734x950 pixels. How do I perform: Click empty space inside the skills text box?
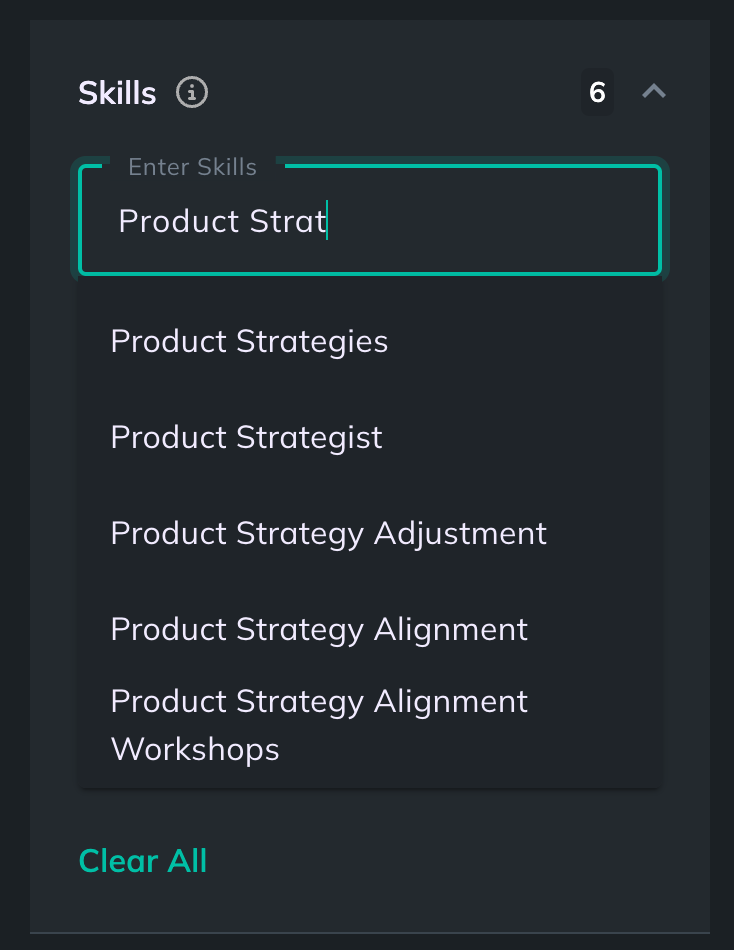tap(491, 221)
